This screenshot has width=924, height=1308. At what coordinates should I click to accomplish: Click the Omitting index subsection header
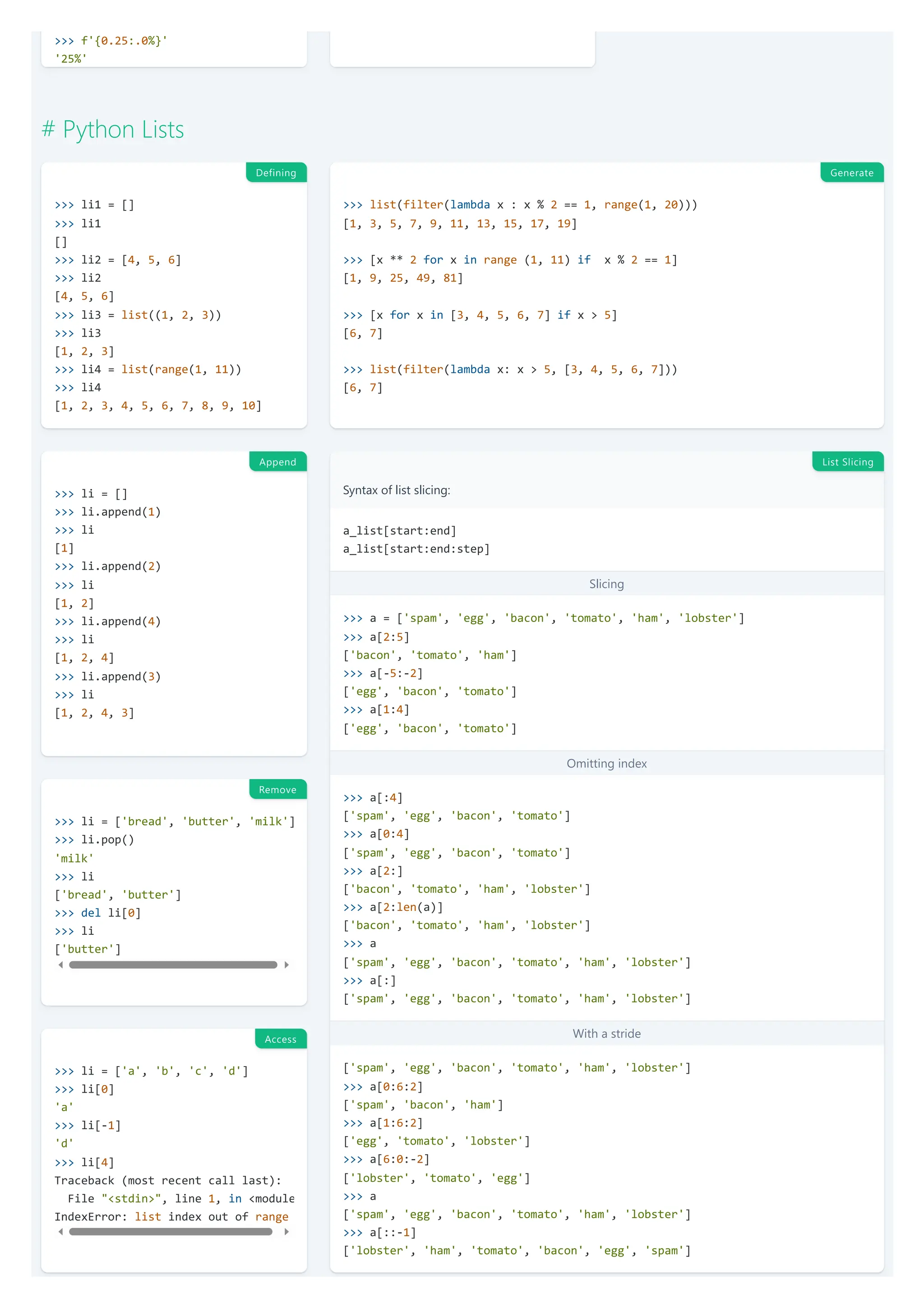pyautogui.click(x=606, y=763)
